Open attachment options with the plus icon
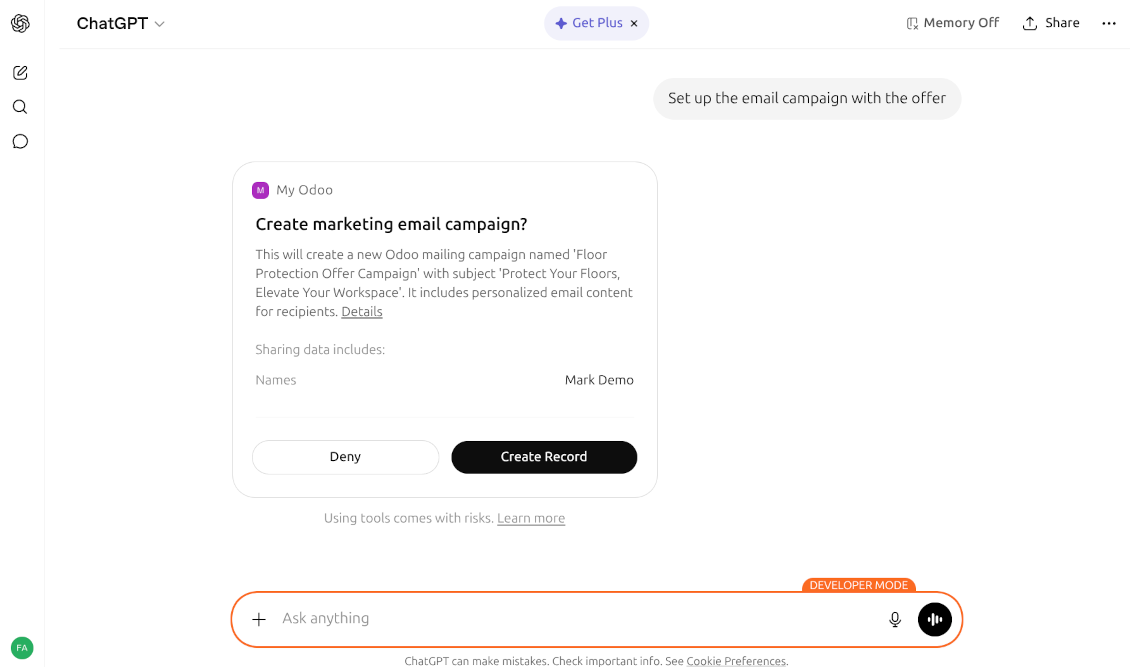1130x667 pixels. pyautogui.click(x=259, y=619)
